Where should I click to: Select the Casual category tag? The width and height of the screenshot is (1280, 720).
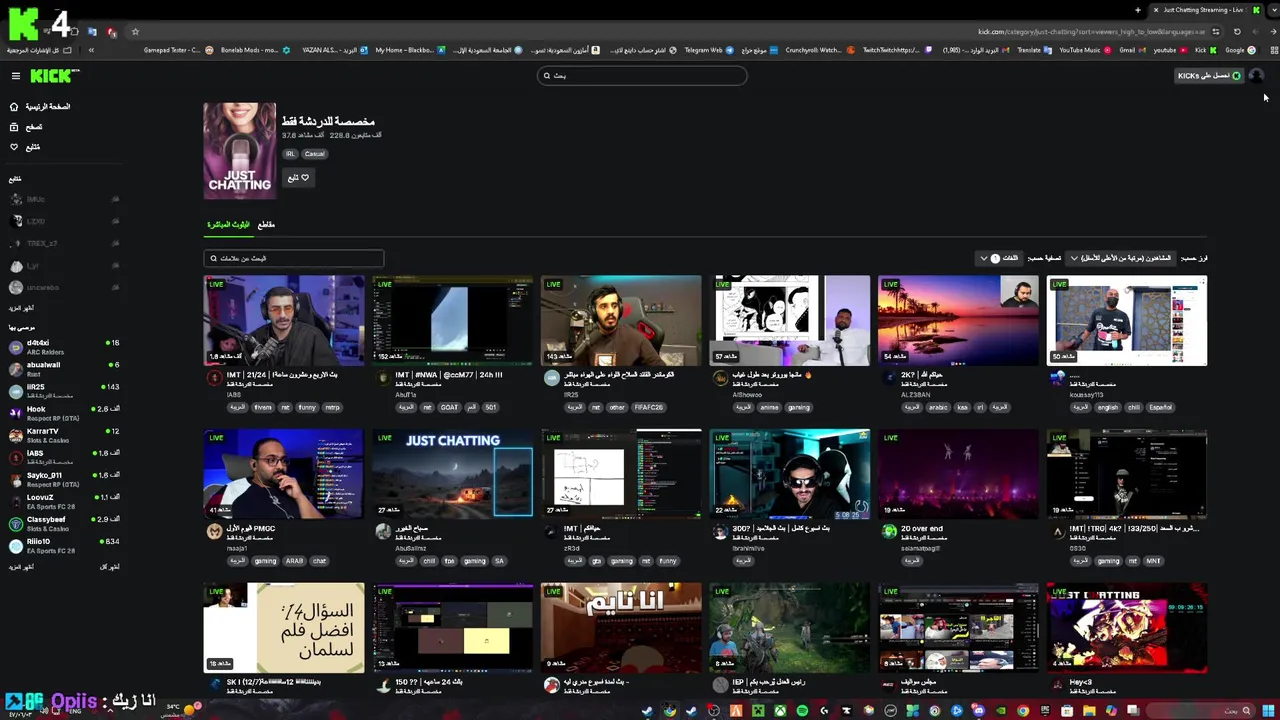314,154
